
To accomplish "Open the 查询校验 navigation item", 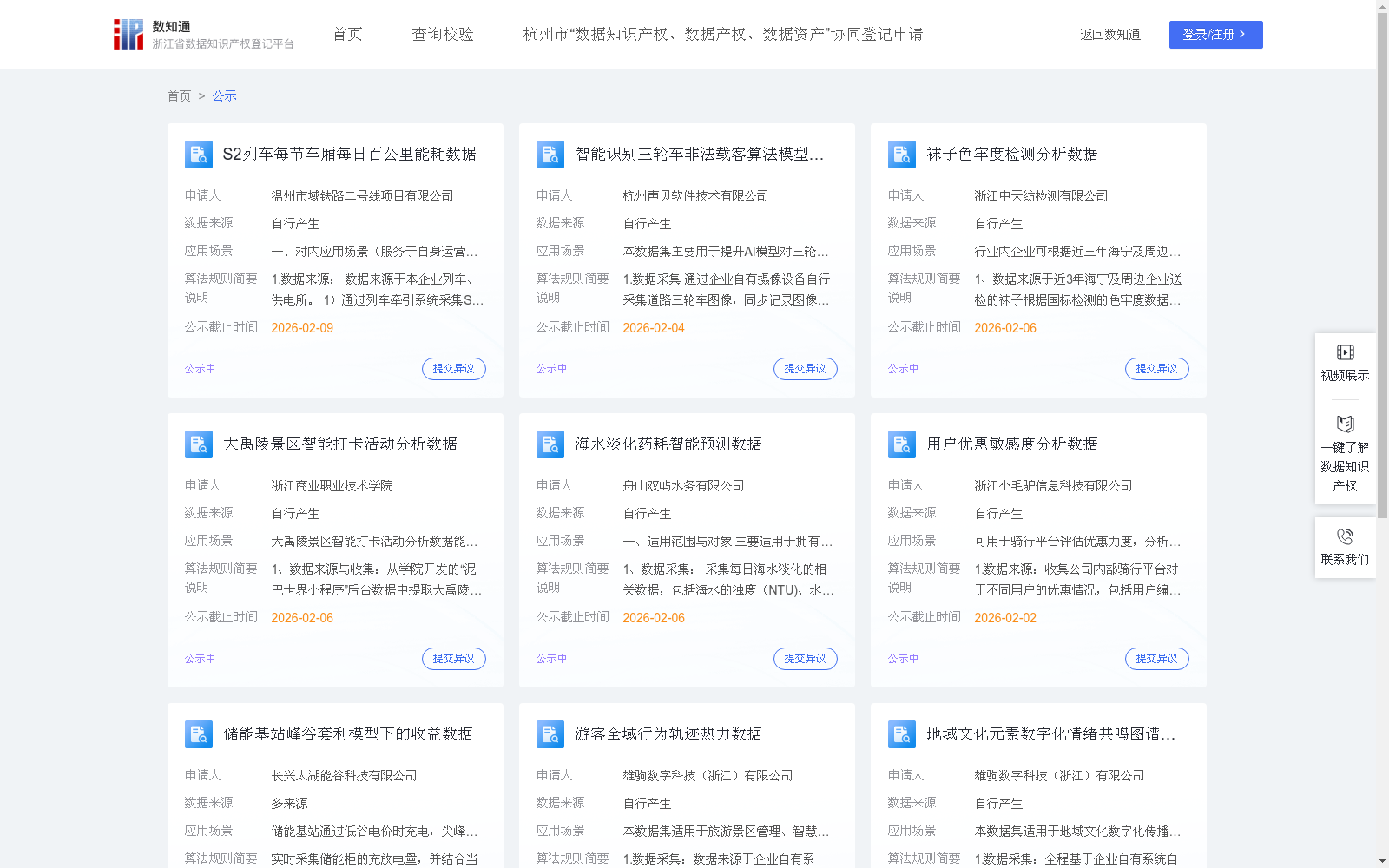I will [x=443, y=35].
